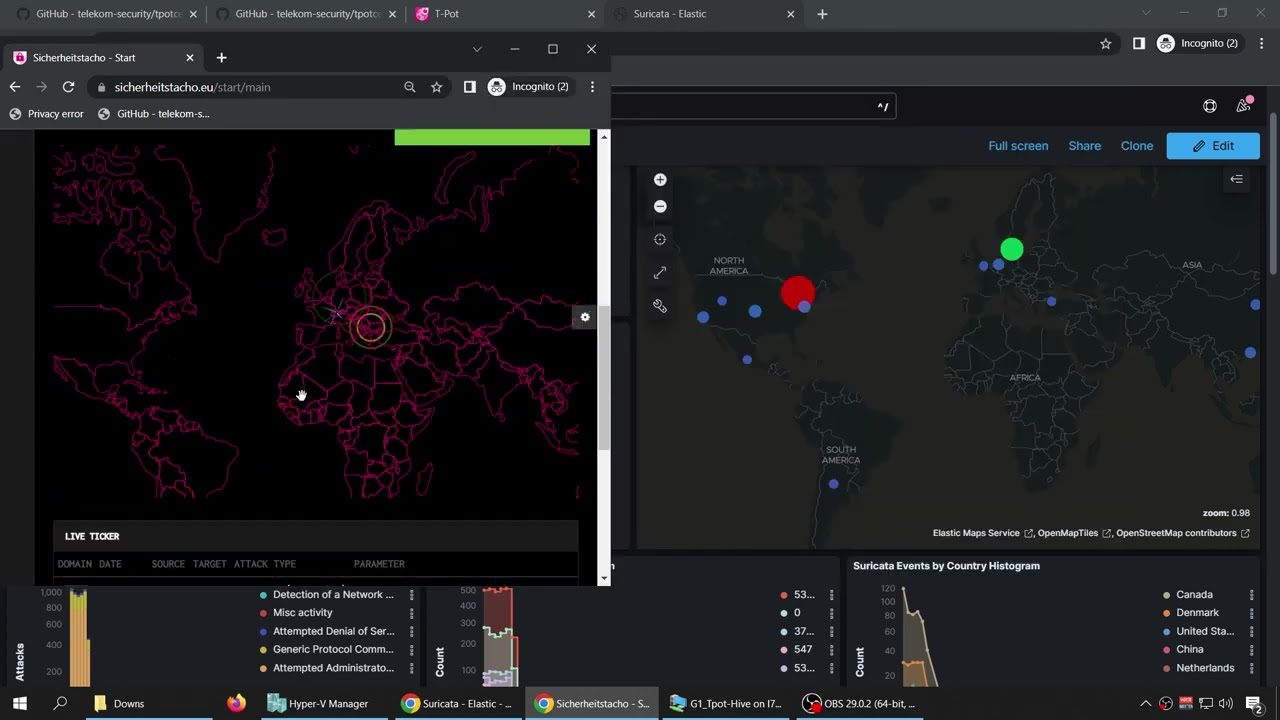Toggle the 0 legend series
The width and height of the screenshot is (1280, 720).
tap(797, 613)
